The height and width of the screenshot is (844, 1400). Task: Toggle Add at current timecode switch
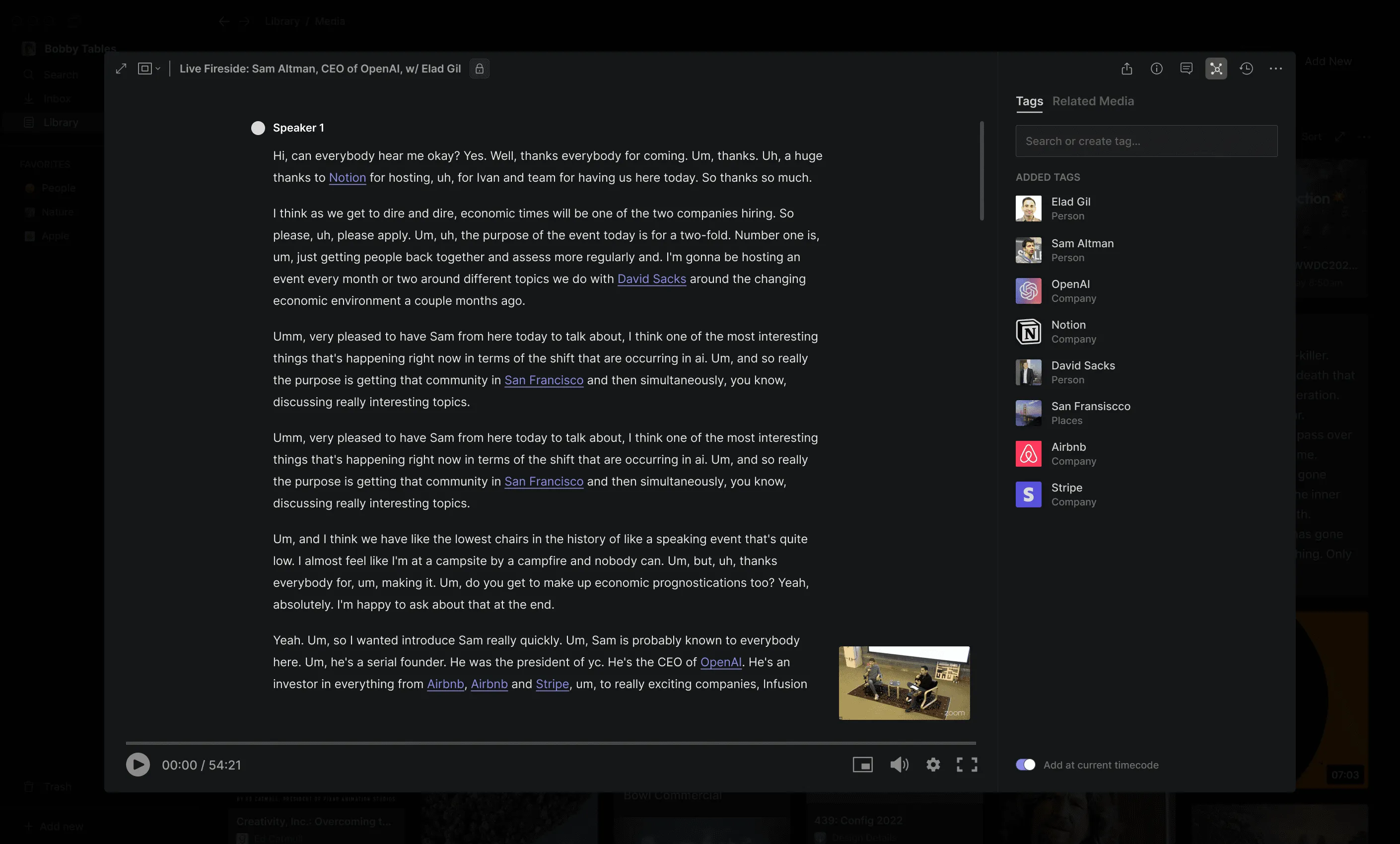point(1025,765)
